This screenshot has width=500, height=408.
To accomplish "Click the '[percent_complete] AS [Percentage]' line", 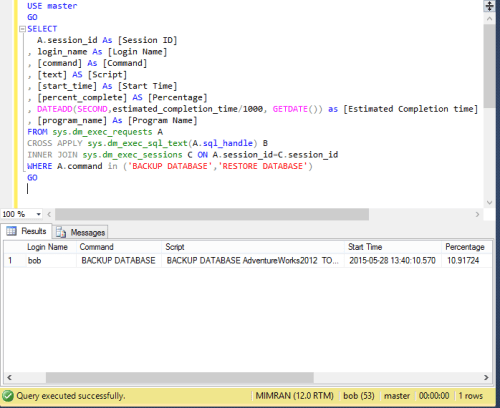I will click(122, 98).
